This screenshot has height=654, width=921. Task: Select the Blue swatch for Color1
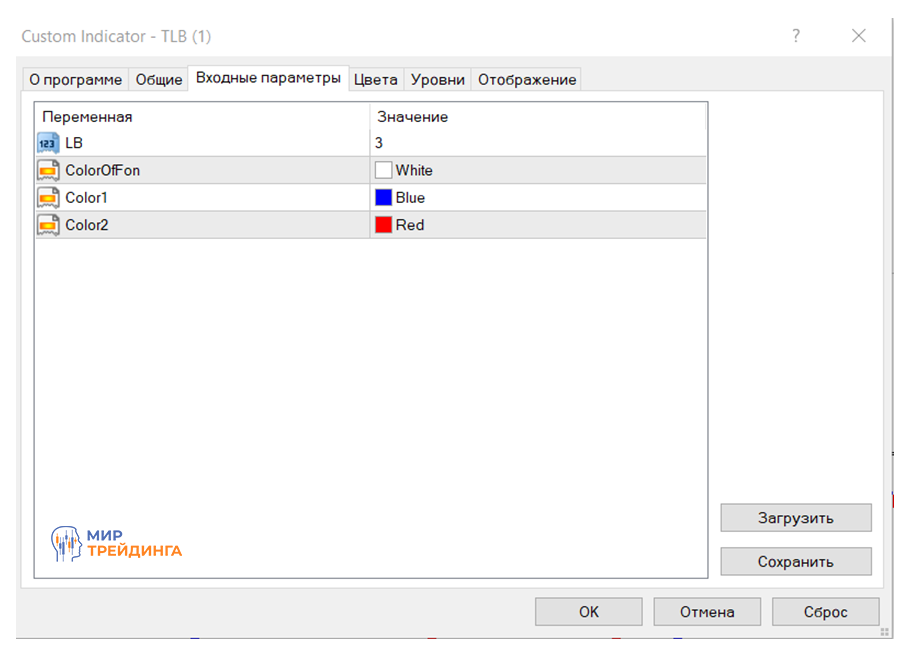(383, 198)
